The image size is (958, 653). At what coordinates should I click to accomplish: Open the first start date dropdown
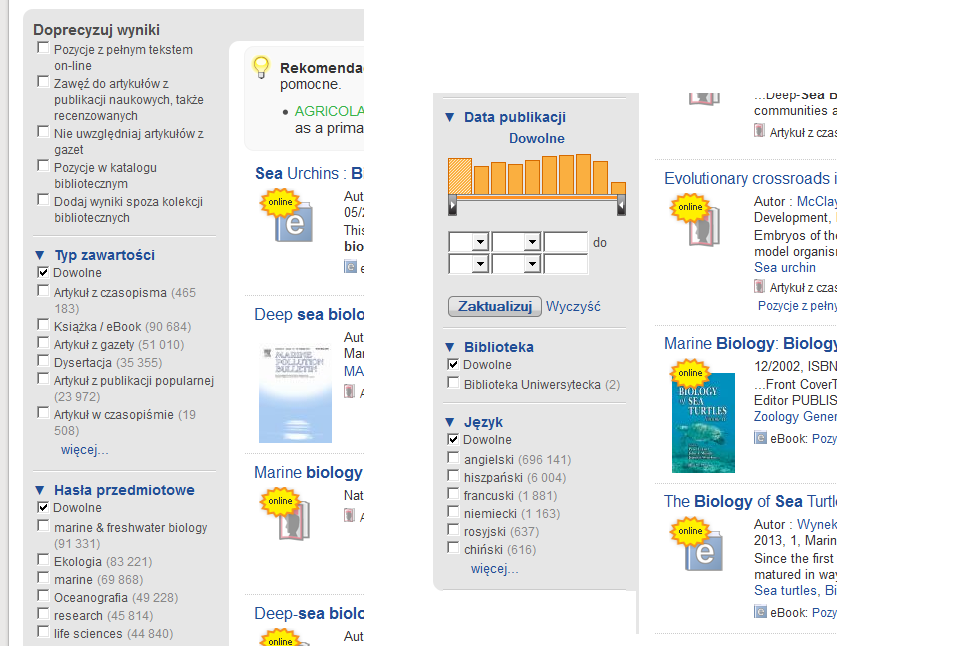tap(469, 242)
